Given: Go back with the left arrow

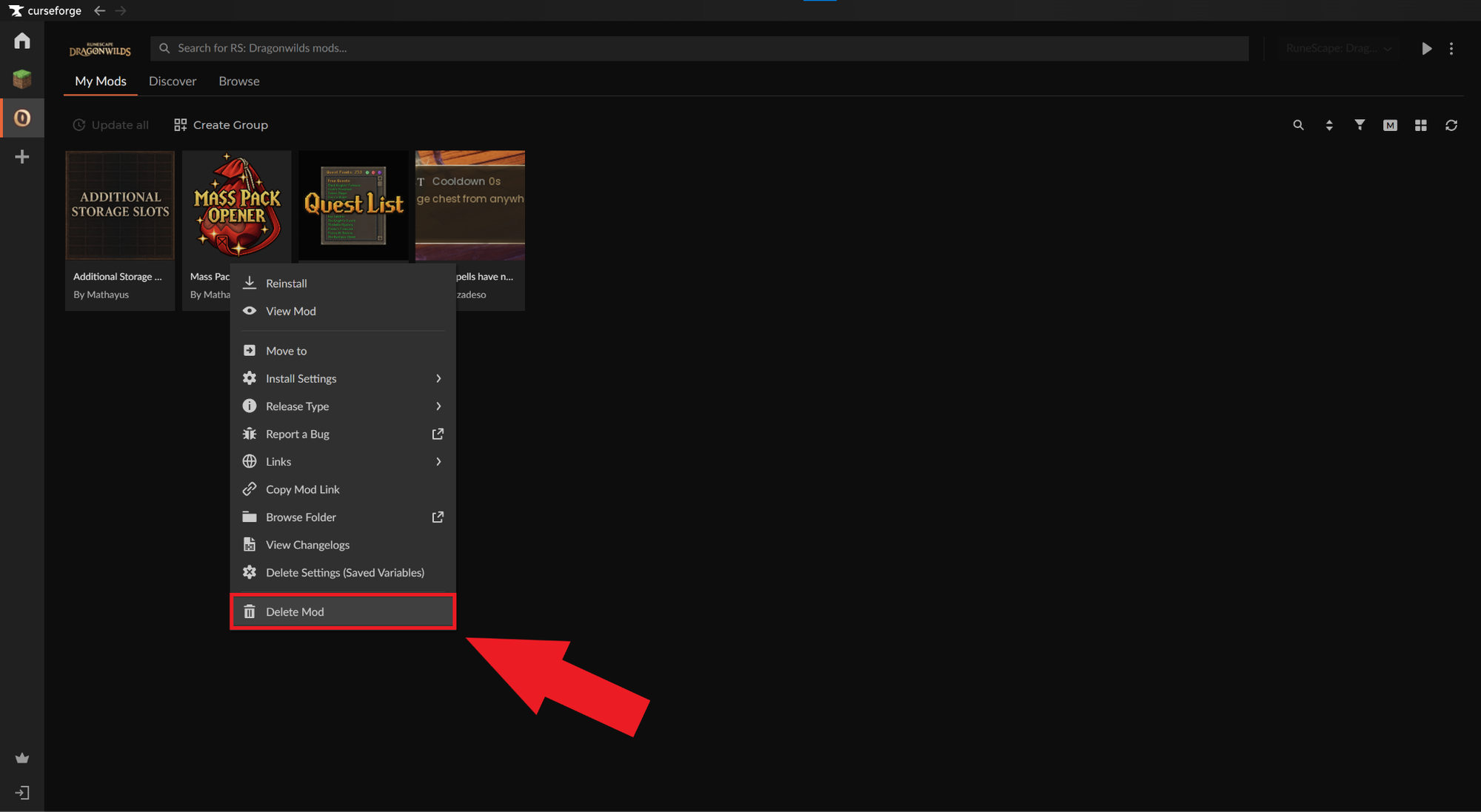Looking at the screenshot, I should 100,10.
